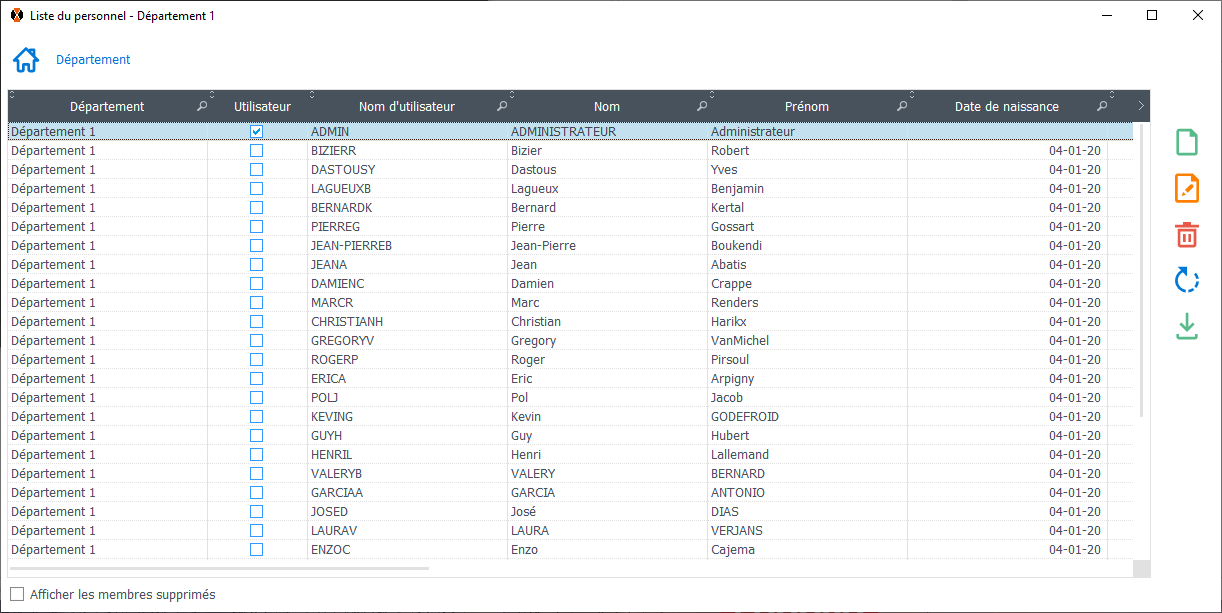Click the blue refresh icon
The height and width of the screenshot is (613, 1222).
click(1186, 280)
